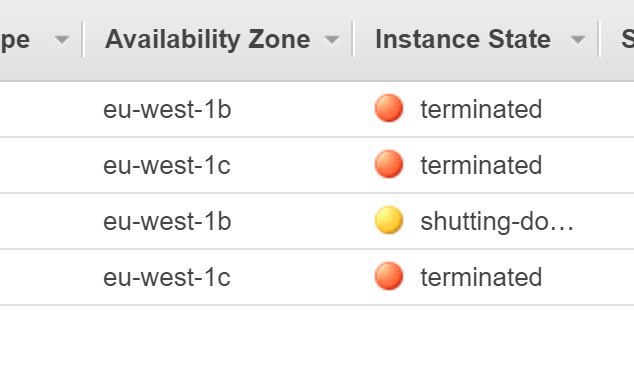Click the yellow shutting-down status icon

[x=389, y=220]
